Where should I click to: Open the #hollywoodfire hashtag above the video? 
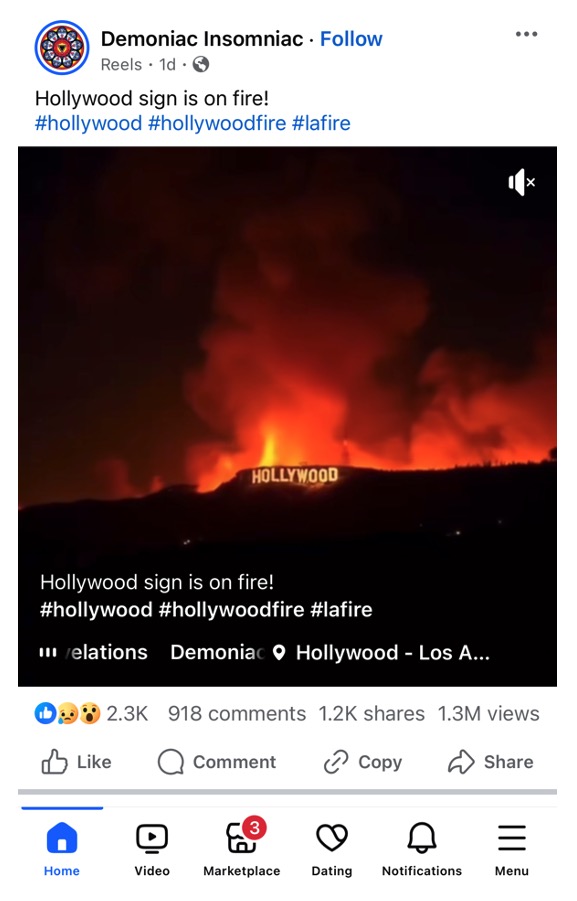[x=217, y=123]
